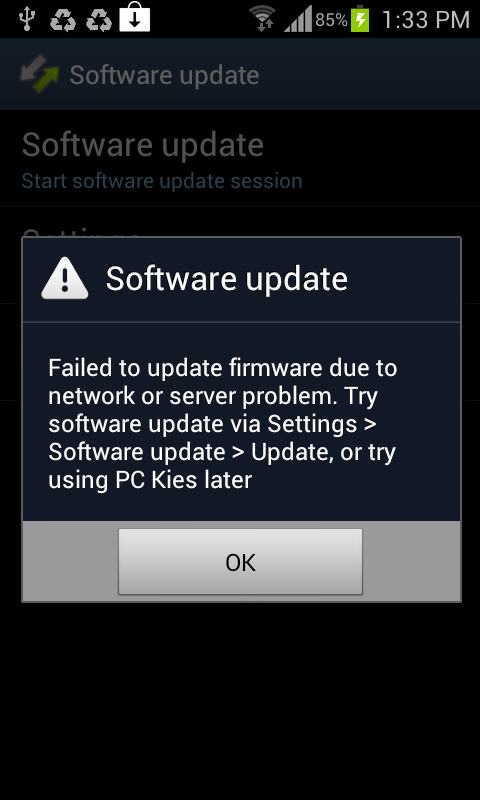480x800 pixels.
Task: Tap the Wi-Fi signal indicator
Action: pos(263,19)
